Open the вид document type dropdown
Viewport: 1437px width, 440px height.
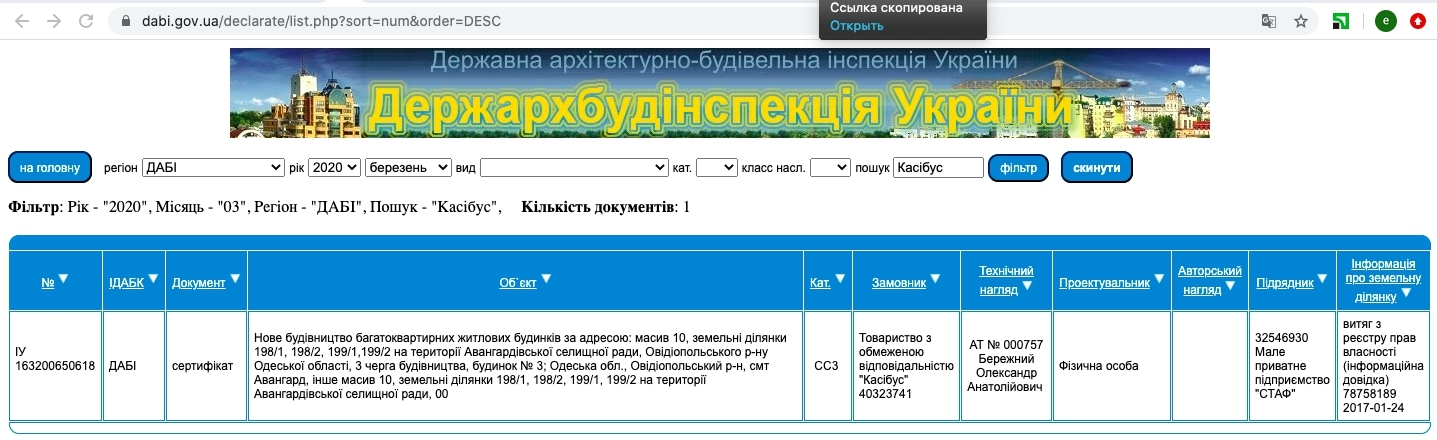pyautogui.click(x=574, y=168)
